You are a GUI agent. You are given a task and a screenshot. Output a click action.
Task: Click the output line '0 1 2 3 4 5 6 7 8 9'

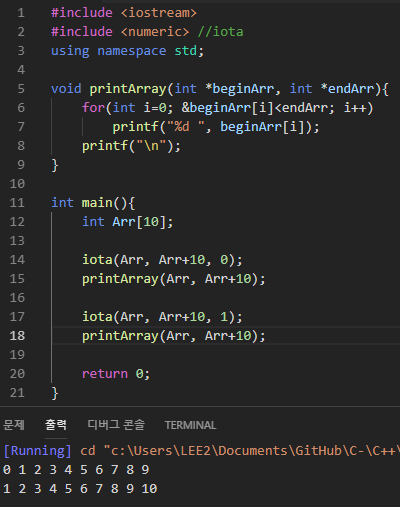[x=76, y=470]
